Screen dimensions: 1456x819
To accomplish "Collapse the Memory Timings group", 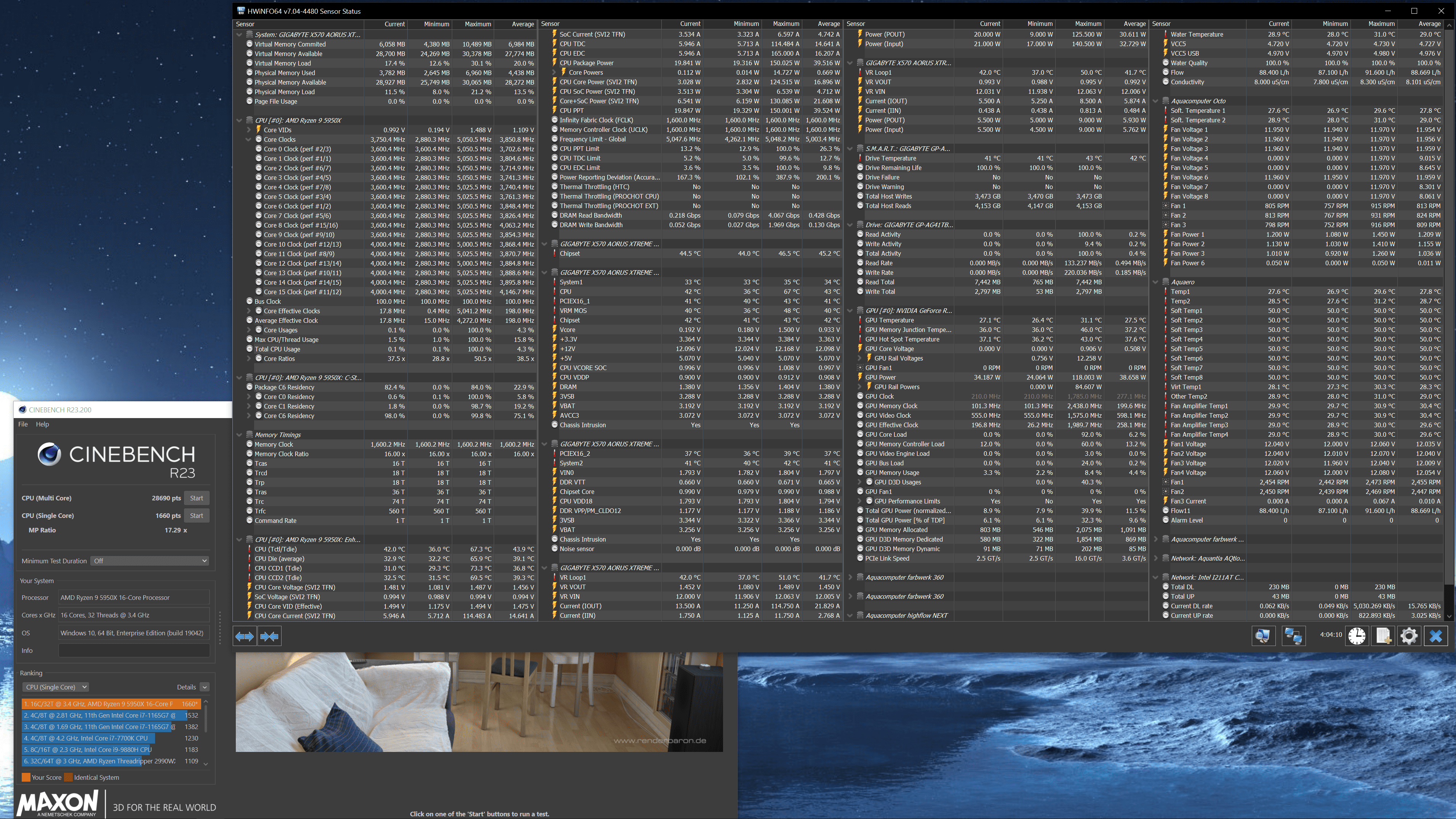I will coord(239,435).
